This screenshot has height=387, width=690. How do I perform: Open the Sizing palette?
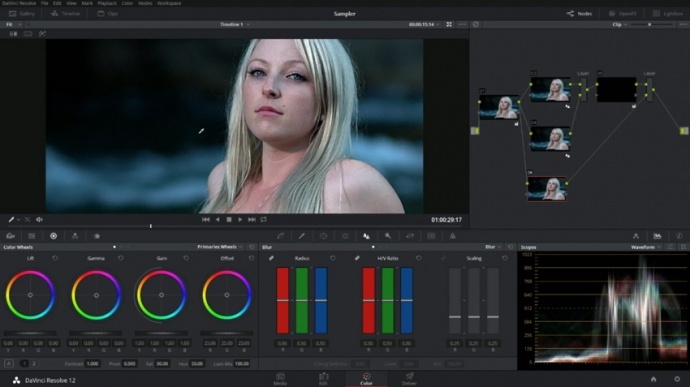(410, 236)
